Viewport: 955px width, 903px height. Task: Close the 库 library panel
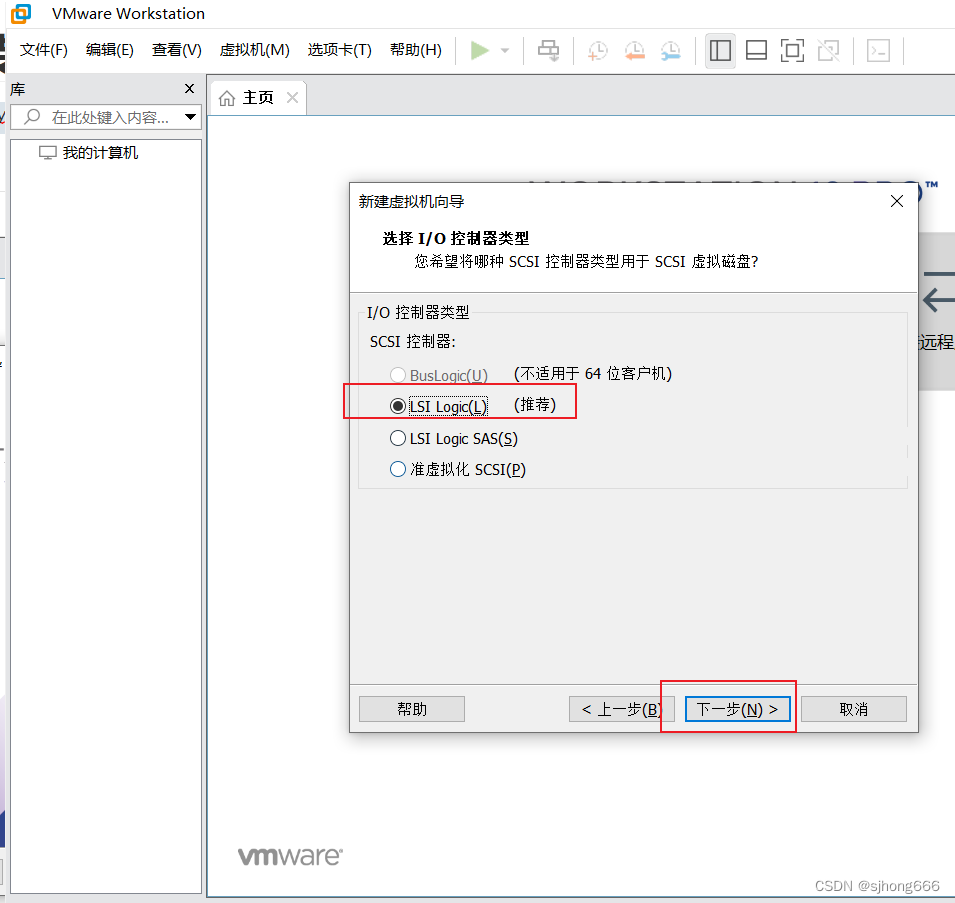(x=189, y=89)
